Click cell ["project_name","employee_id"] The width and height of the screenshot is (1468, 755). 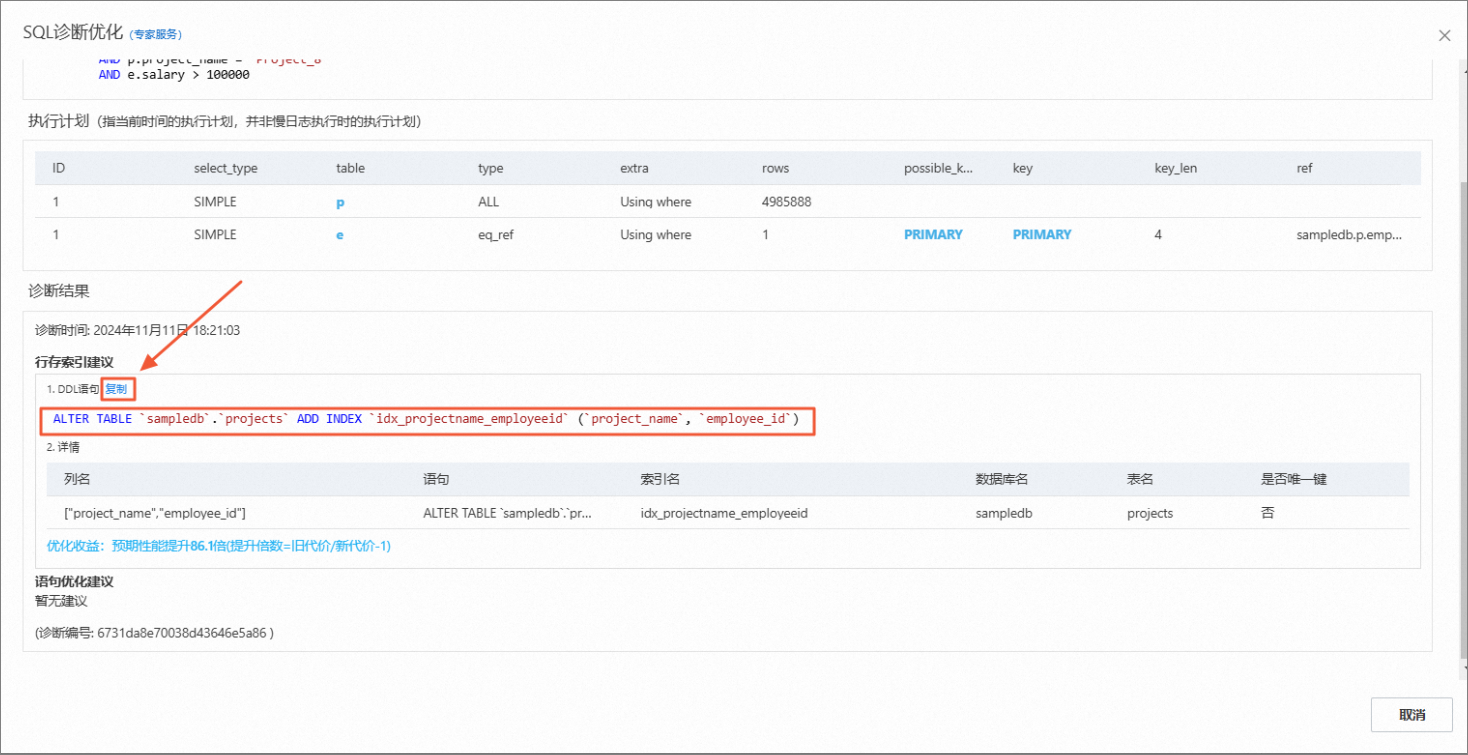pyautogui.click(x=155, y=513)
